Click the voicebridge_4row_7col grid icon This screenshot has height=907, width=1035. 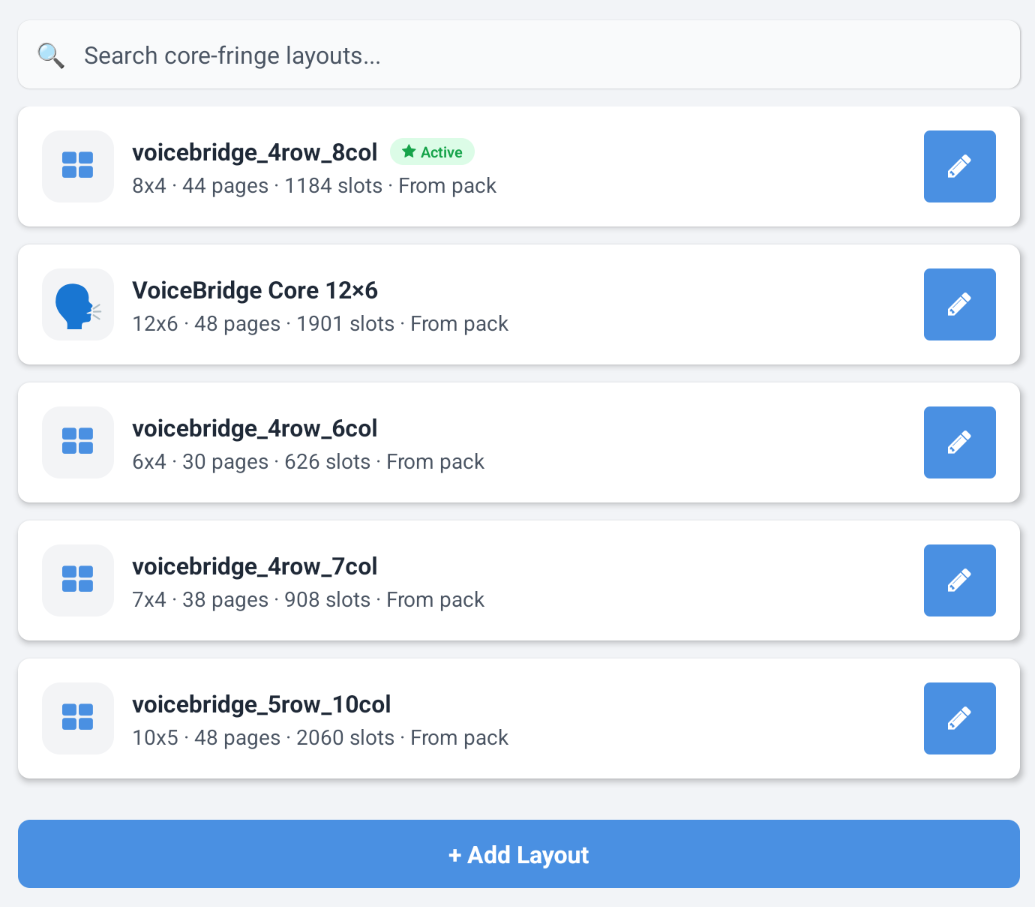click(77, 580)
